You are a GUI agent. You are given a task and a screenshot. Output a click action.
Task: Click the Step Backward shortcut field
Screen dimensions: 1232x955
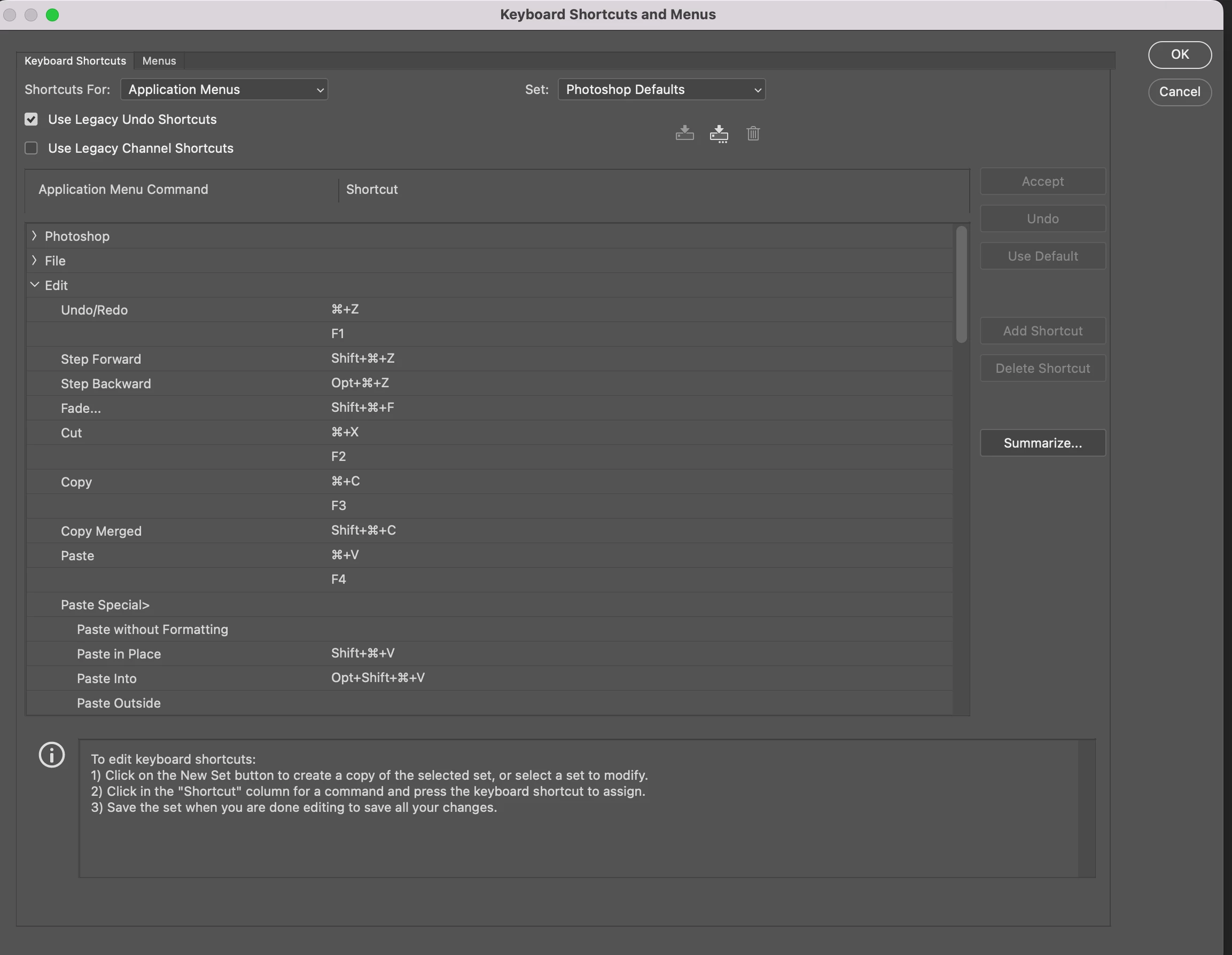pos(361,383)
